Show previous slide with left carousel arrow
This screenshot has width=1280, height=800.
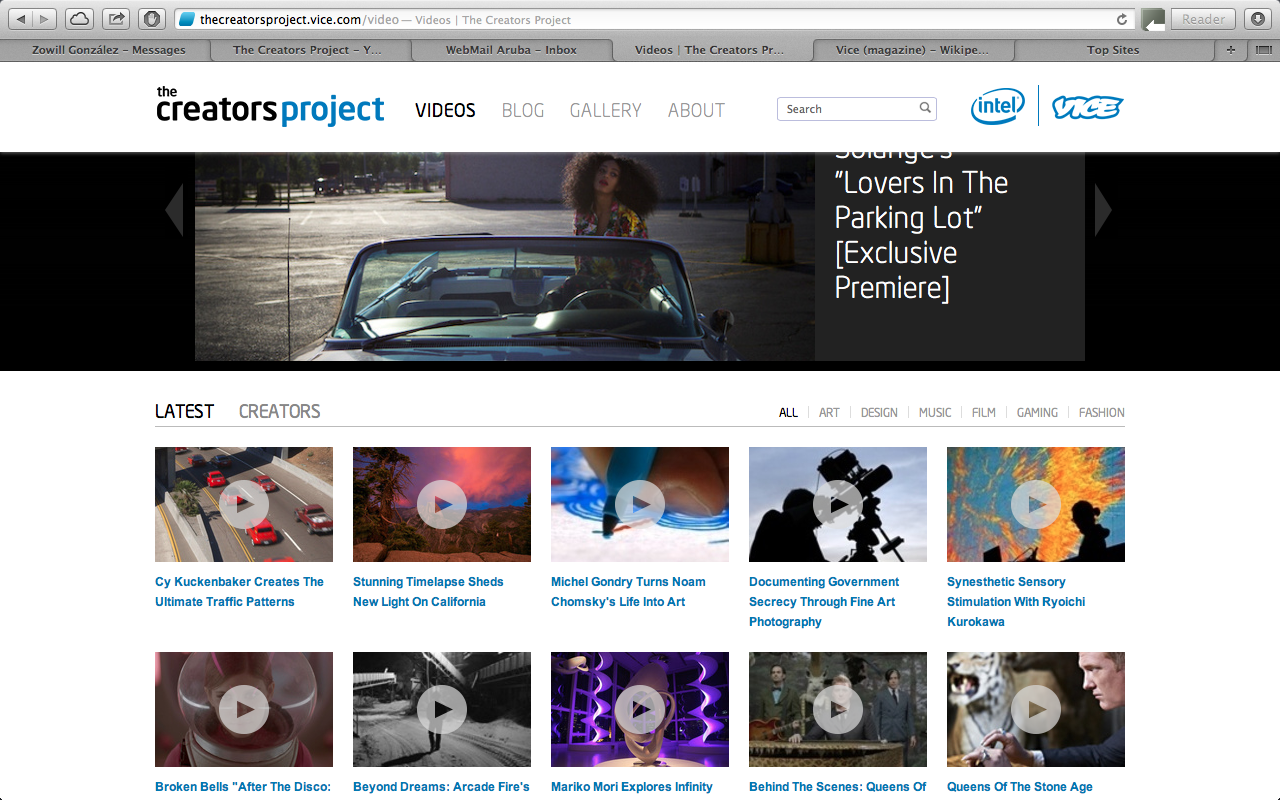pyautogui.click(x=174, y=210)
